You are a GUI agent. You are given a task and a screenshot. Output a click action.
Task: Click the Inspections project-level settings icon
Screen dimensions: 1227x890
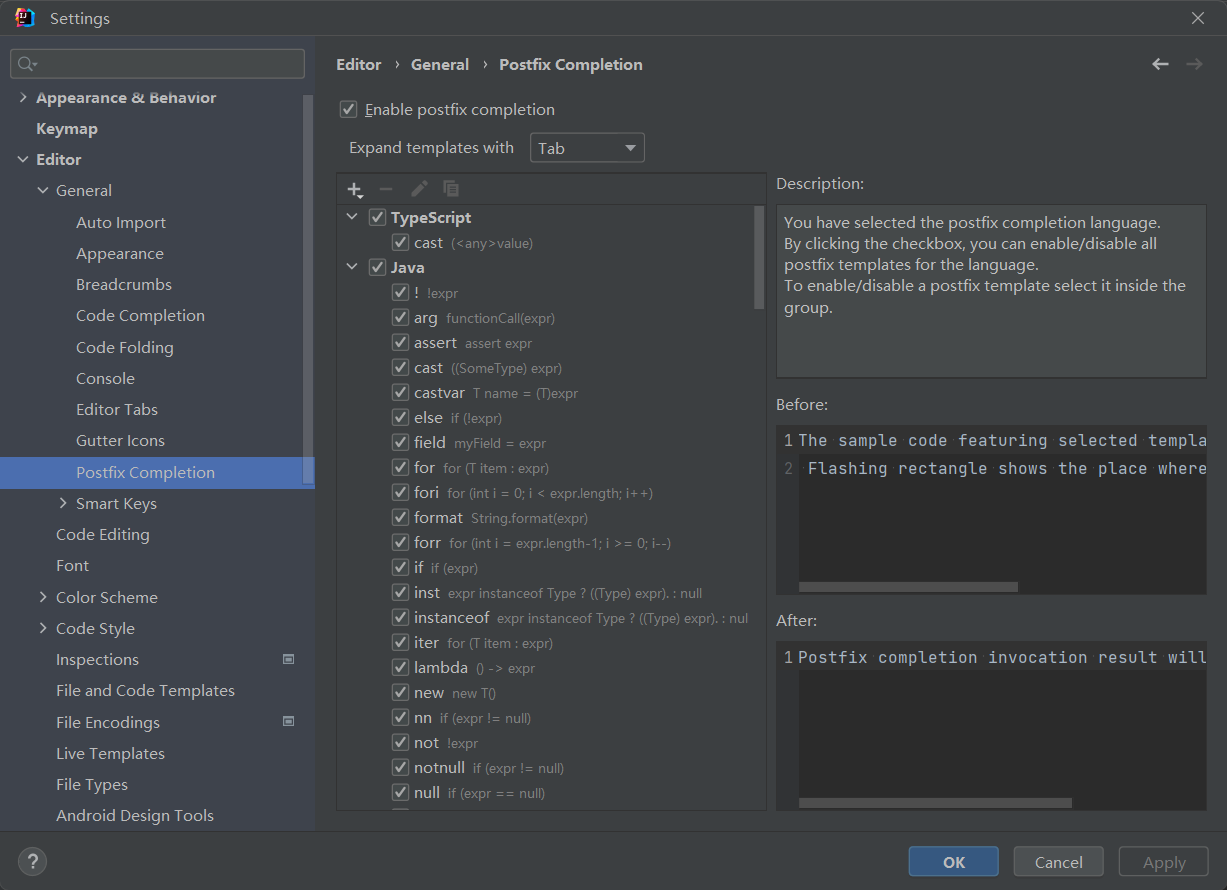(289, 660)
